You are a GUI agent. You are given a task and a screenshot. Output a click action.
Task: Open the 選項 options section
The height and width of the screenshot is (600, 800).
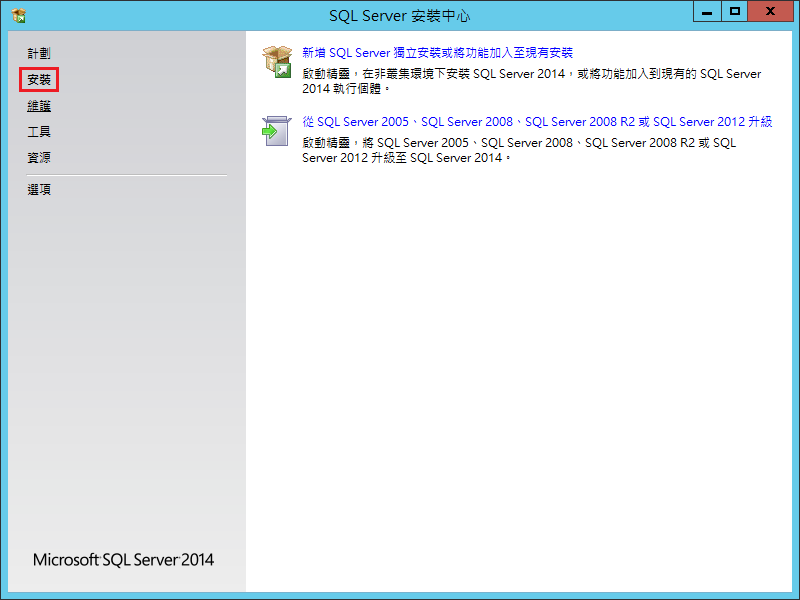coord(37,189)
